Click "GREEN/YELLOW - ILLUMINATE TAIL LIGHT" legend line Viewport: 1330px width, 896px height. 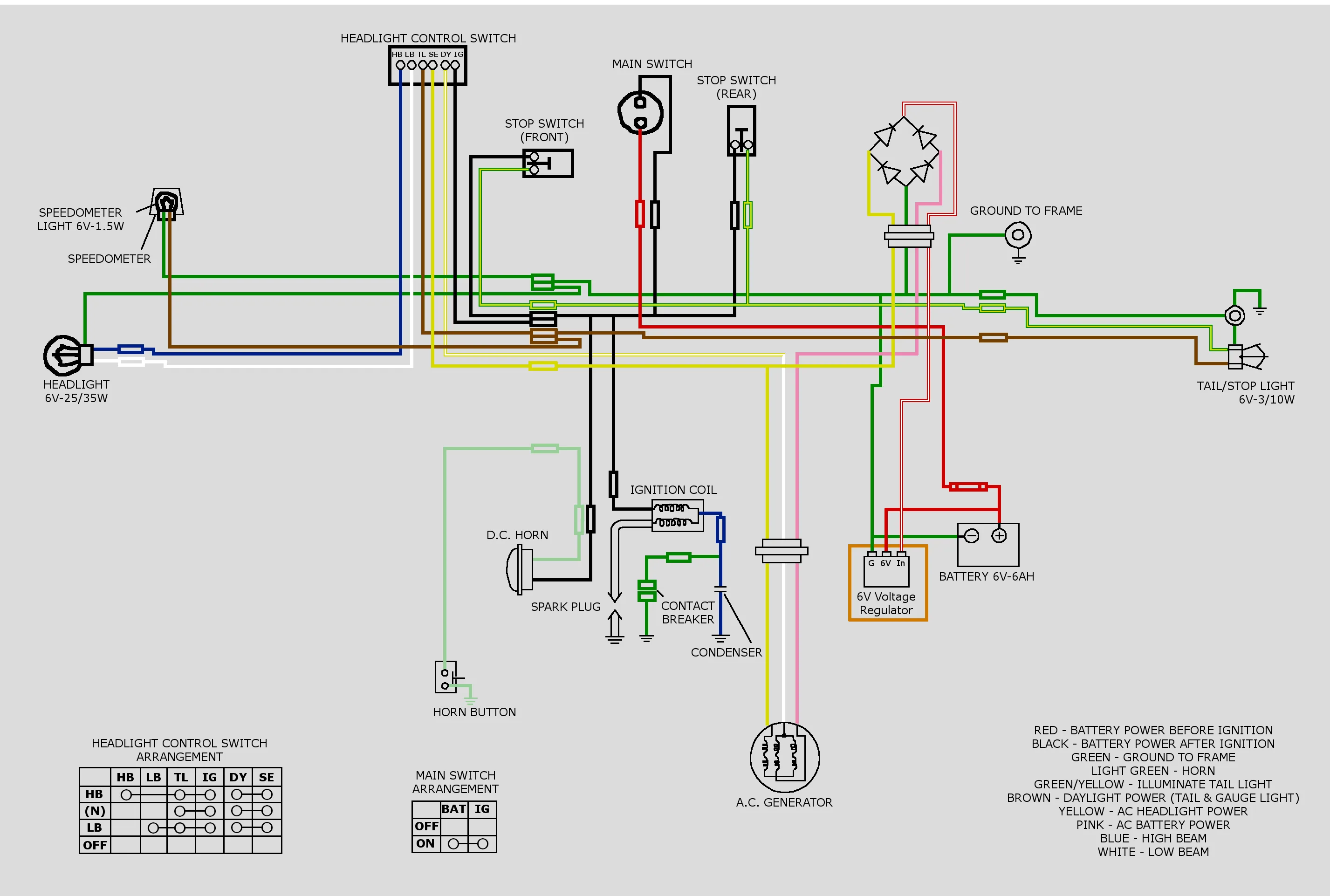click(1153, 784)
